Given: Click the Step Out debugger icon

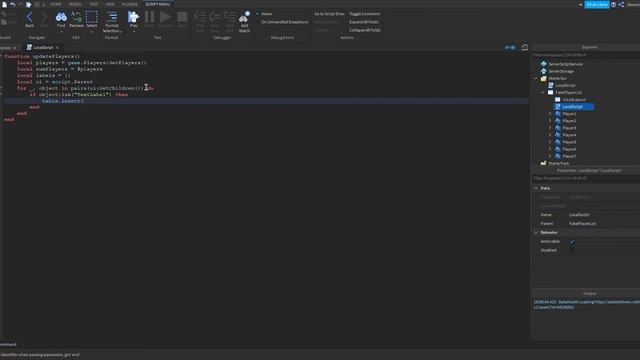Looking at the screenshot, I should tap(229, 17).
